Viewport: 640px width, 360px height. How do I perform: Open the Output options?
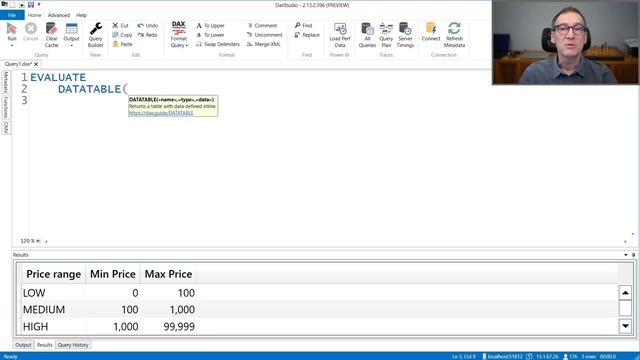pyautogui.click(x=71, y=35)
